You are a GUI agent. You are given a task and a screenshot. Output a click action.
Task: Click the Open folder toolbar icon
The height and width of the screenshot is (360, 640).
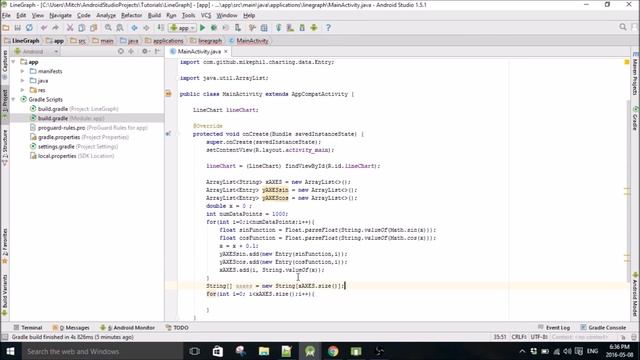coord(6,28)
